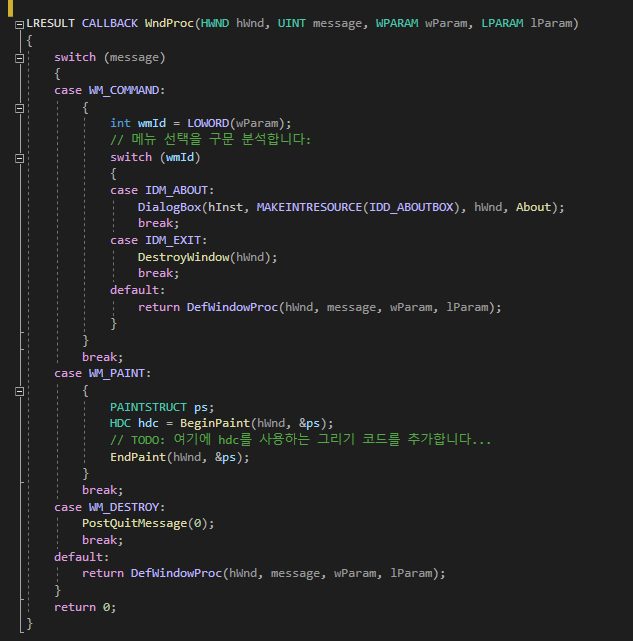Click the PAINTSTRUCT type name
Screen dimensions: 633x641
tap(148, 407)
